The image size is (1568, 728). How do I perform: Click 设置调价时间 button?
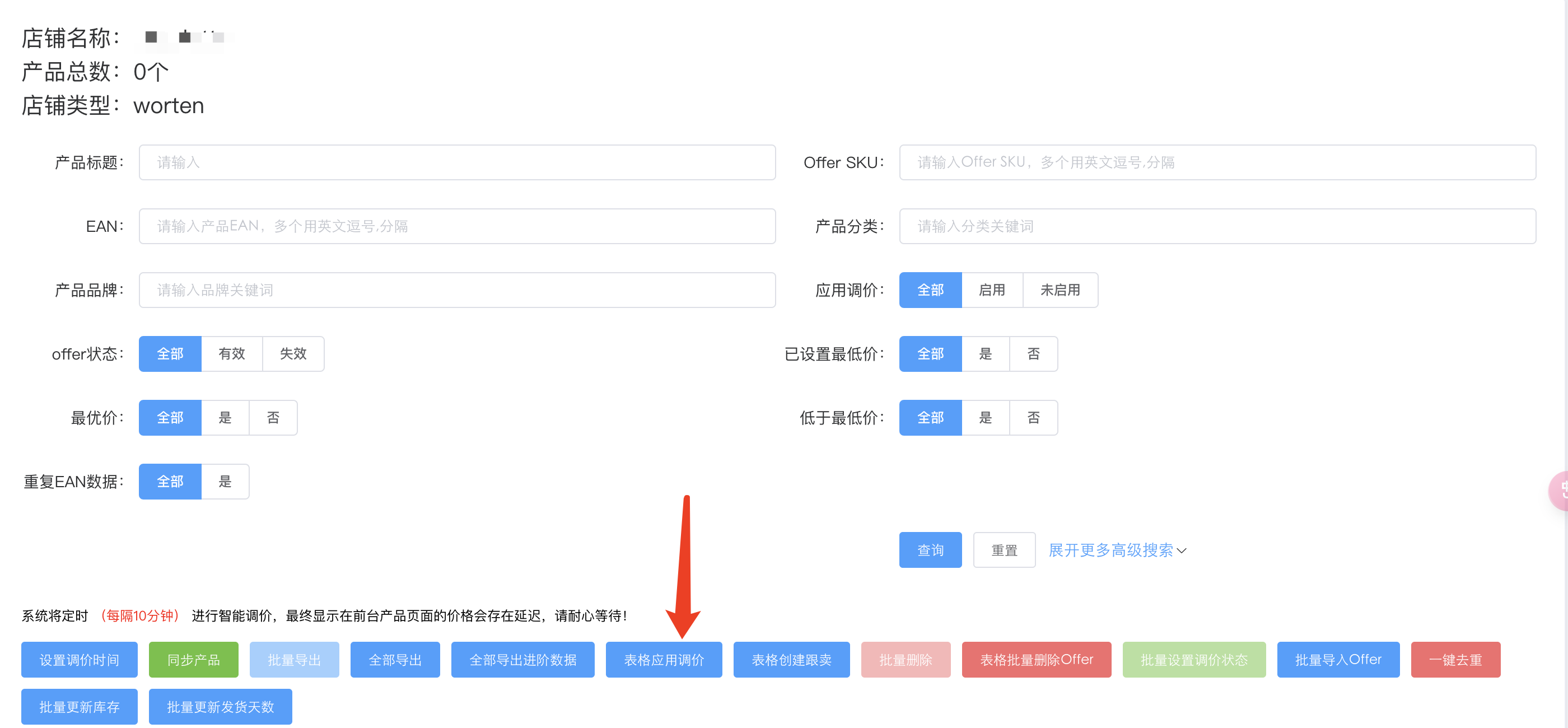pyautogui.click(x=79, y=659)
